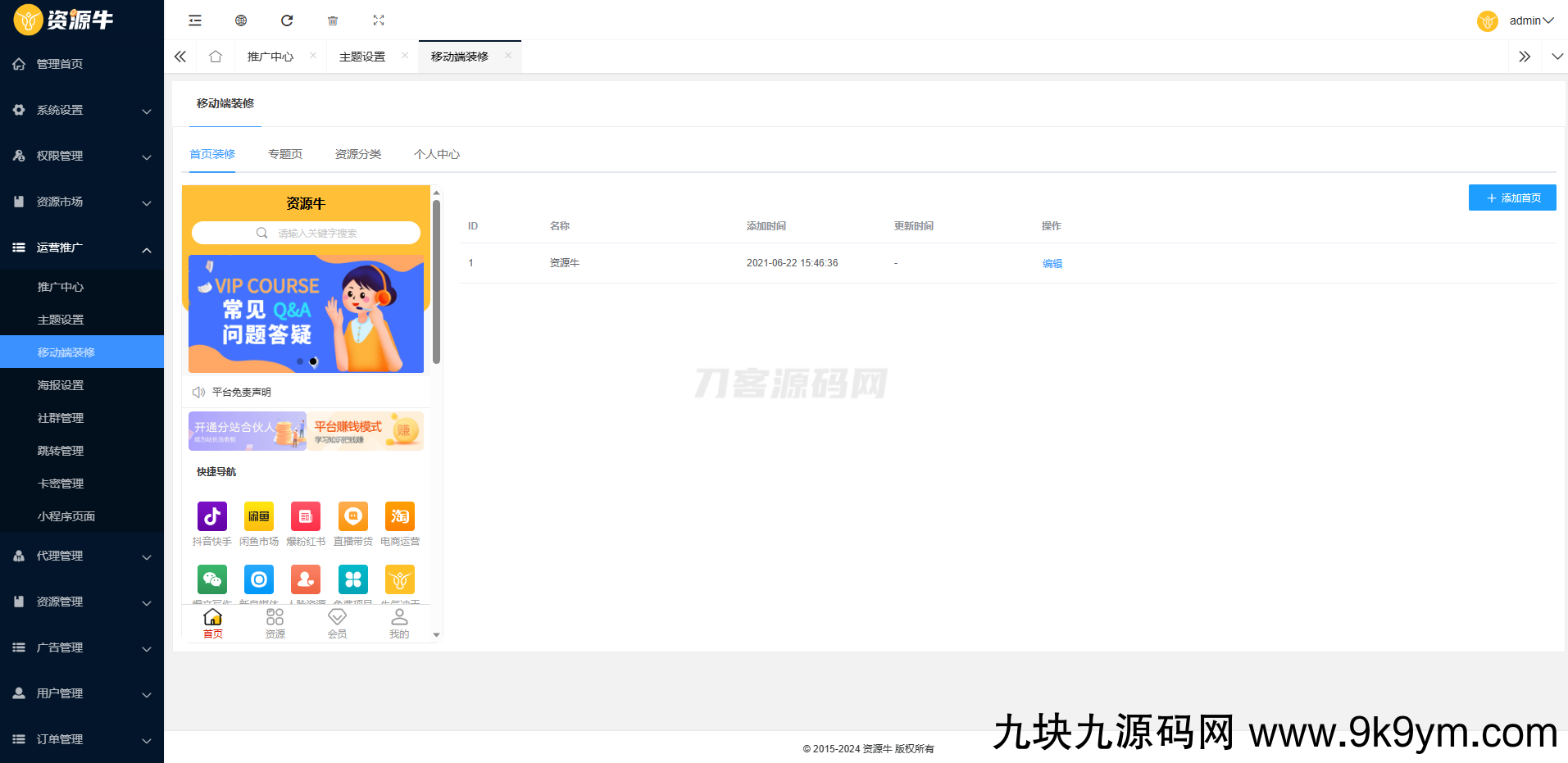
Task: Switch to the 专题页 tab
Action: tap(285, 154)
